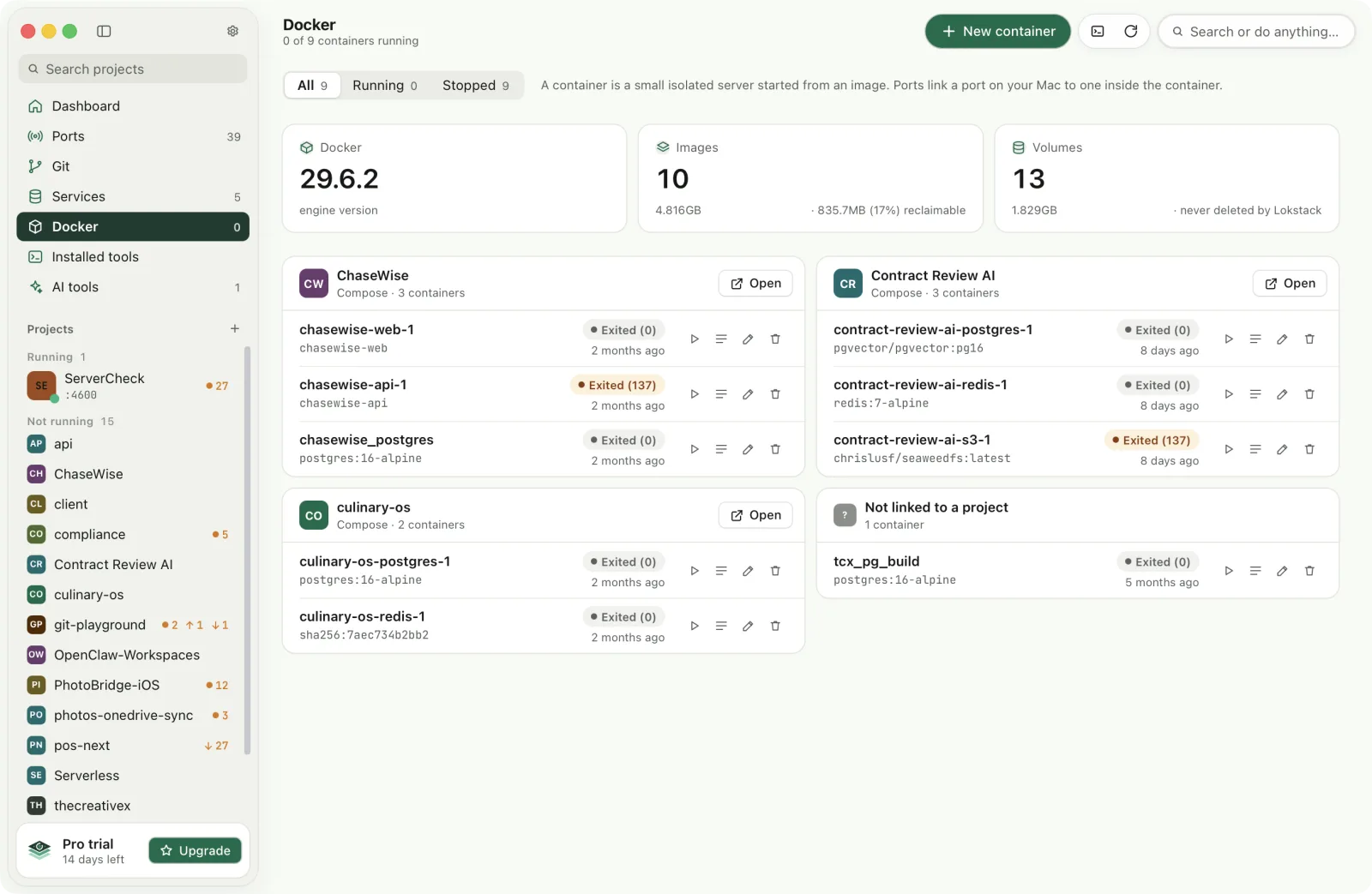View logs for contract-review-ai-redis-1
1372x894 pixels.
pos(1255,394)
